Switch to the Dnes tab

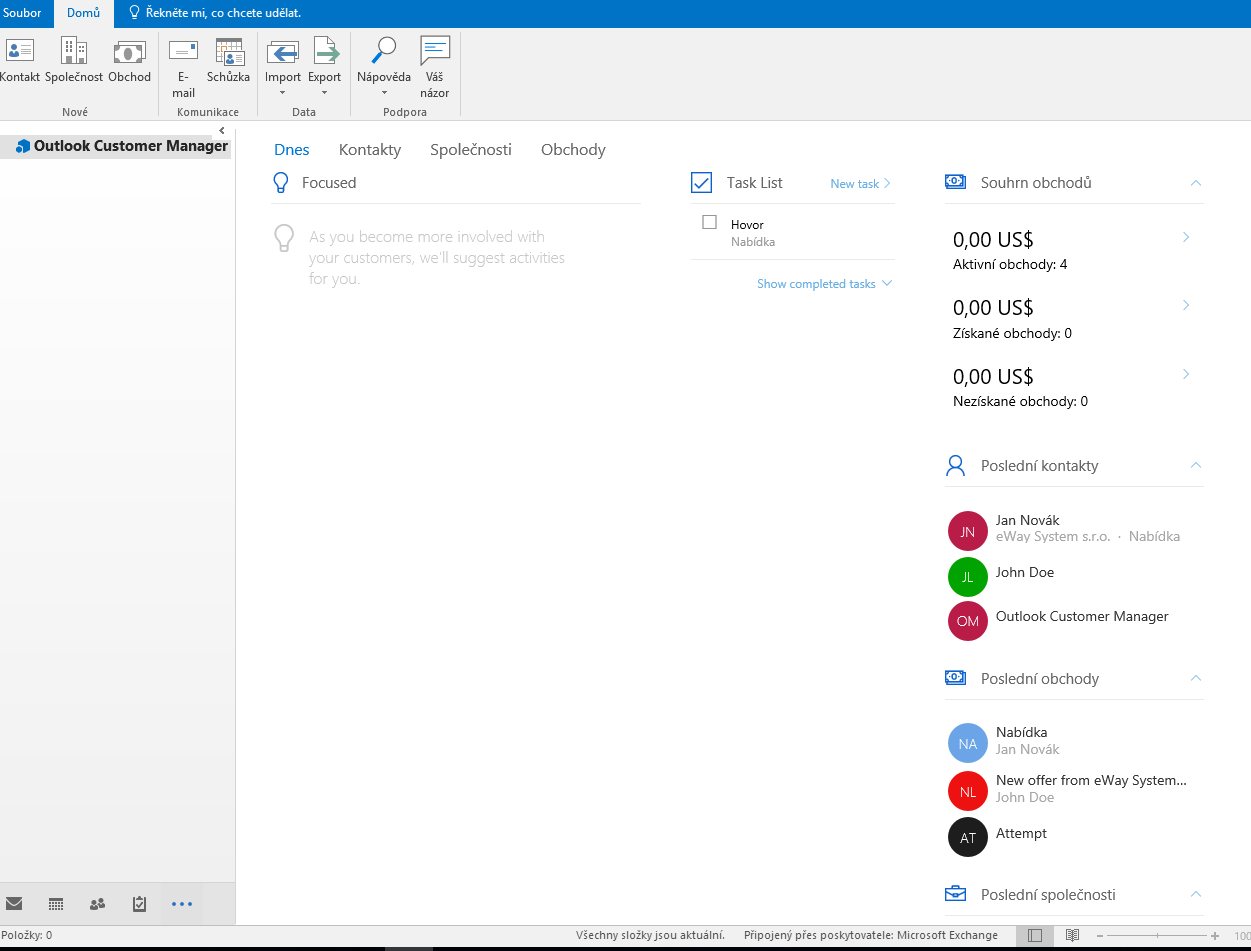click(292, 150)
